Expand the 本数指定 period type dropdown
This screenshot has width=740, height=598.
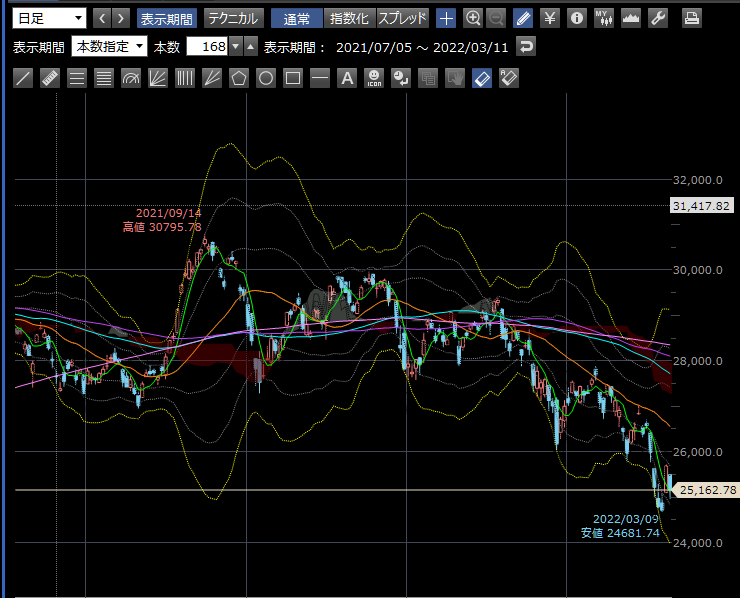pyautogui.click(x=110, y=47)
